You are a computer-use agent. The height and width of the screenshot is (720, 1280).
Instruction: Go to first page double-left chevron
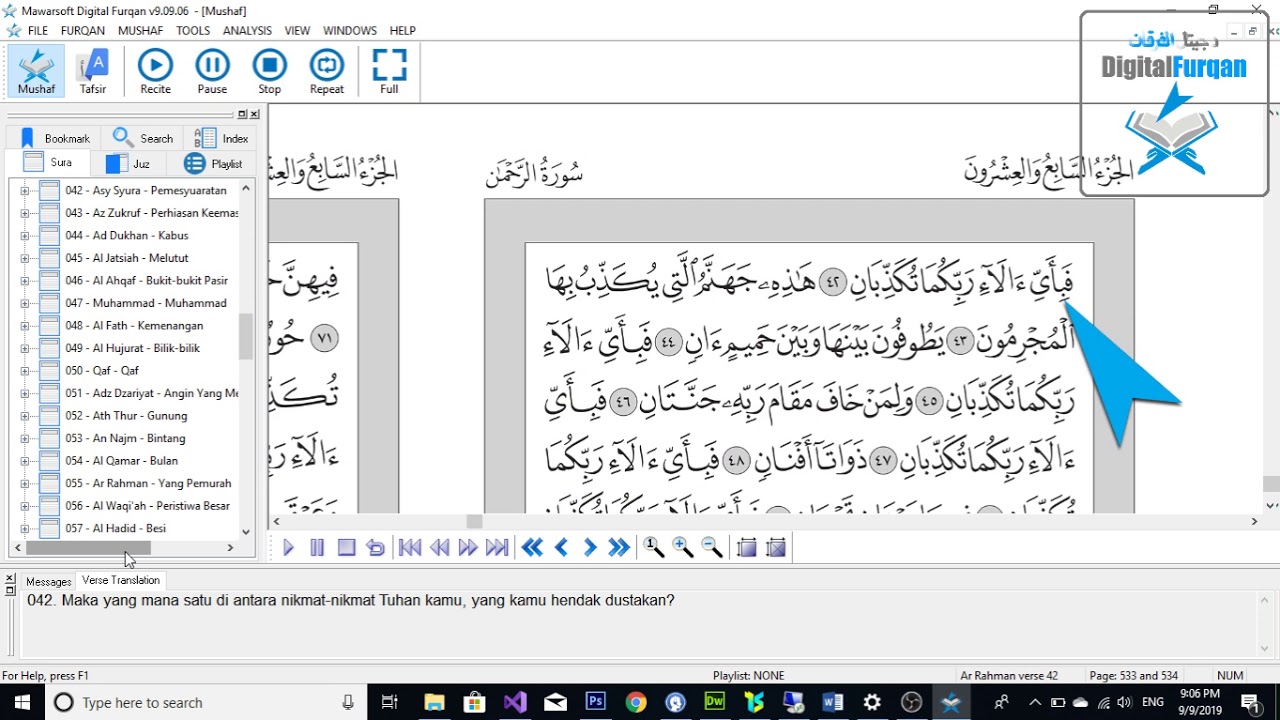point(532,547)
